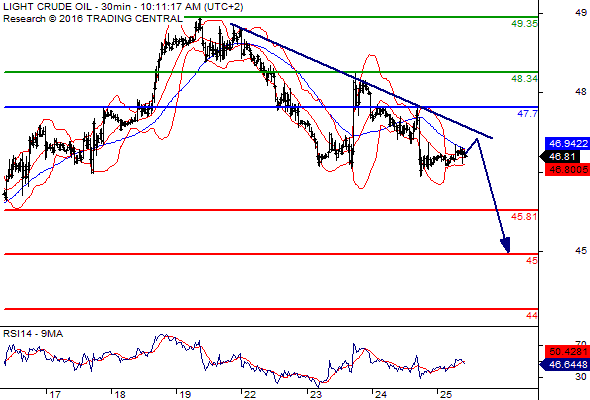Select date marker 25 on time axis
Viewport: 590px width, 400px height.
pos(446,395)
